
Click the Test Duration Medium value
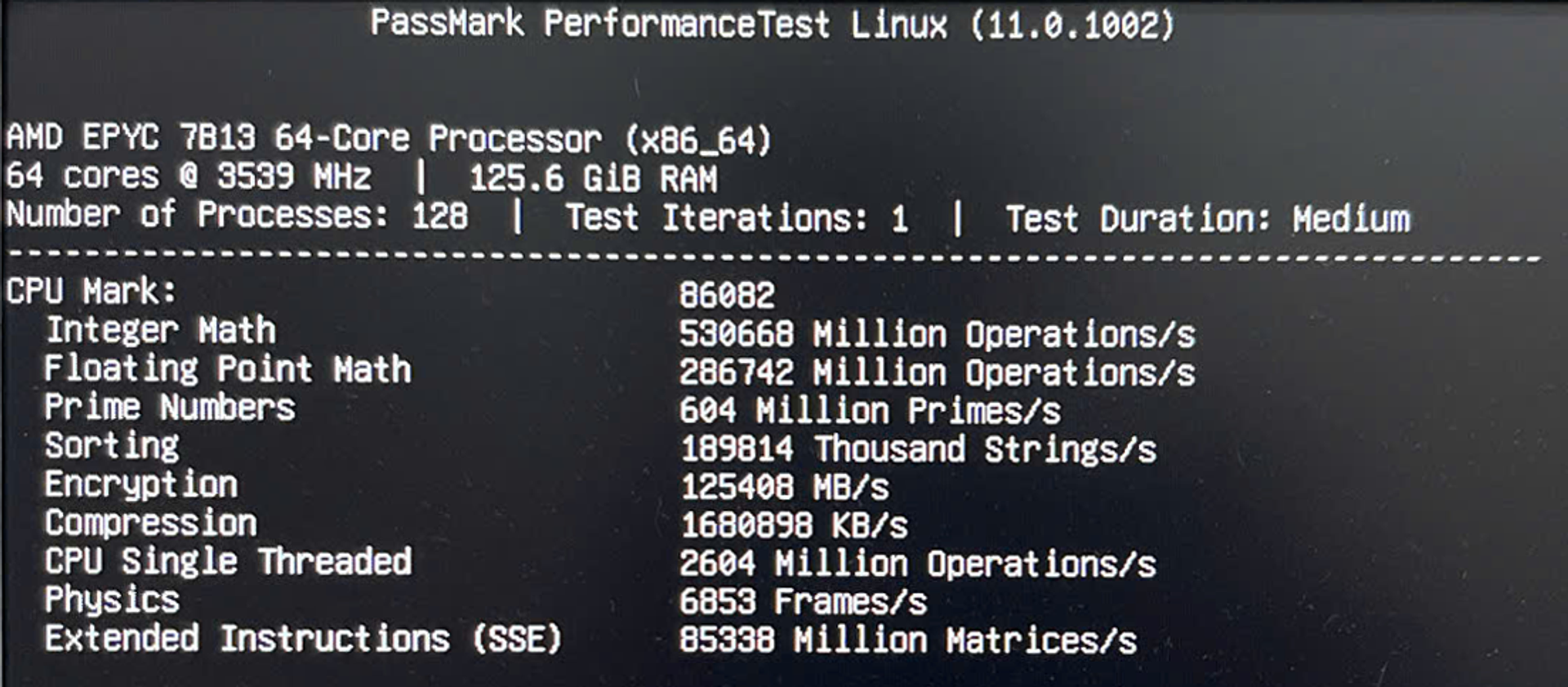[x=1351, y=220]
